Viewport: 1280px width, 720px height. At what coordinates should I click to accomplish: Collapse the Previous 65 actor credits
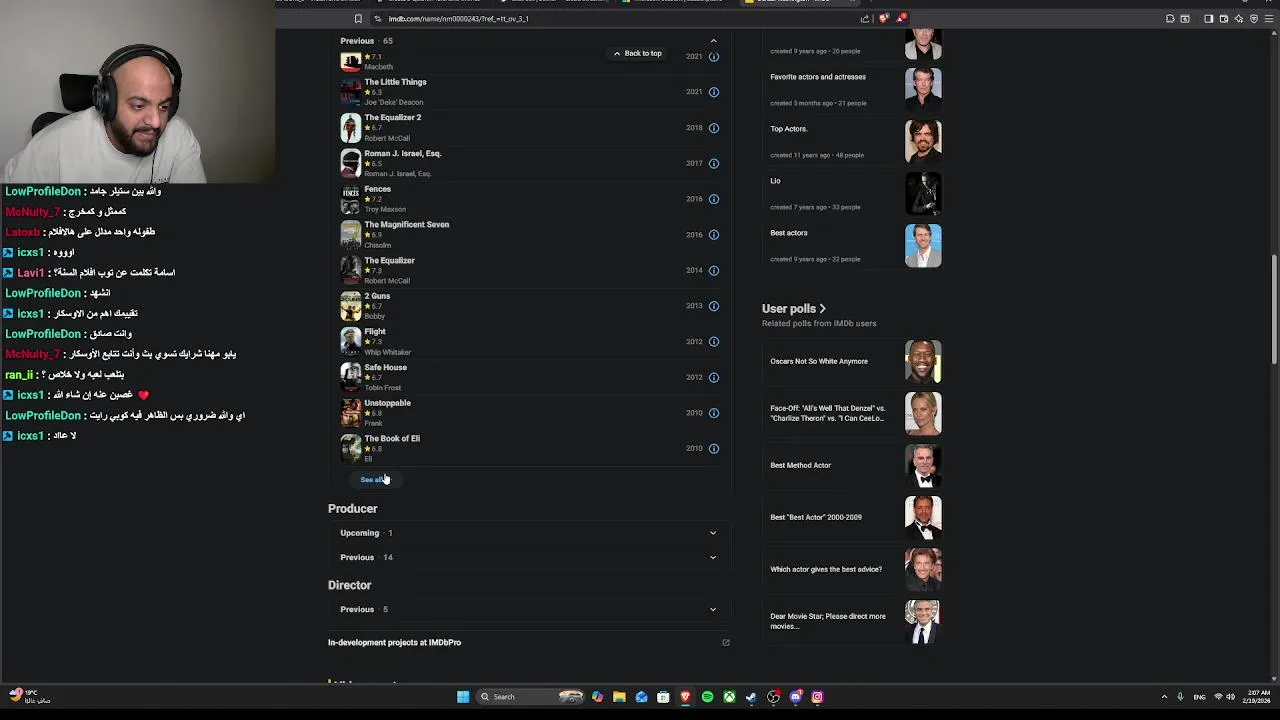[713, 41]
